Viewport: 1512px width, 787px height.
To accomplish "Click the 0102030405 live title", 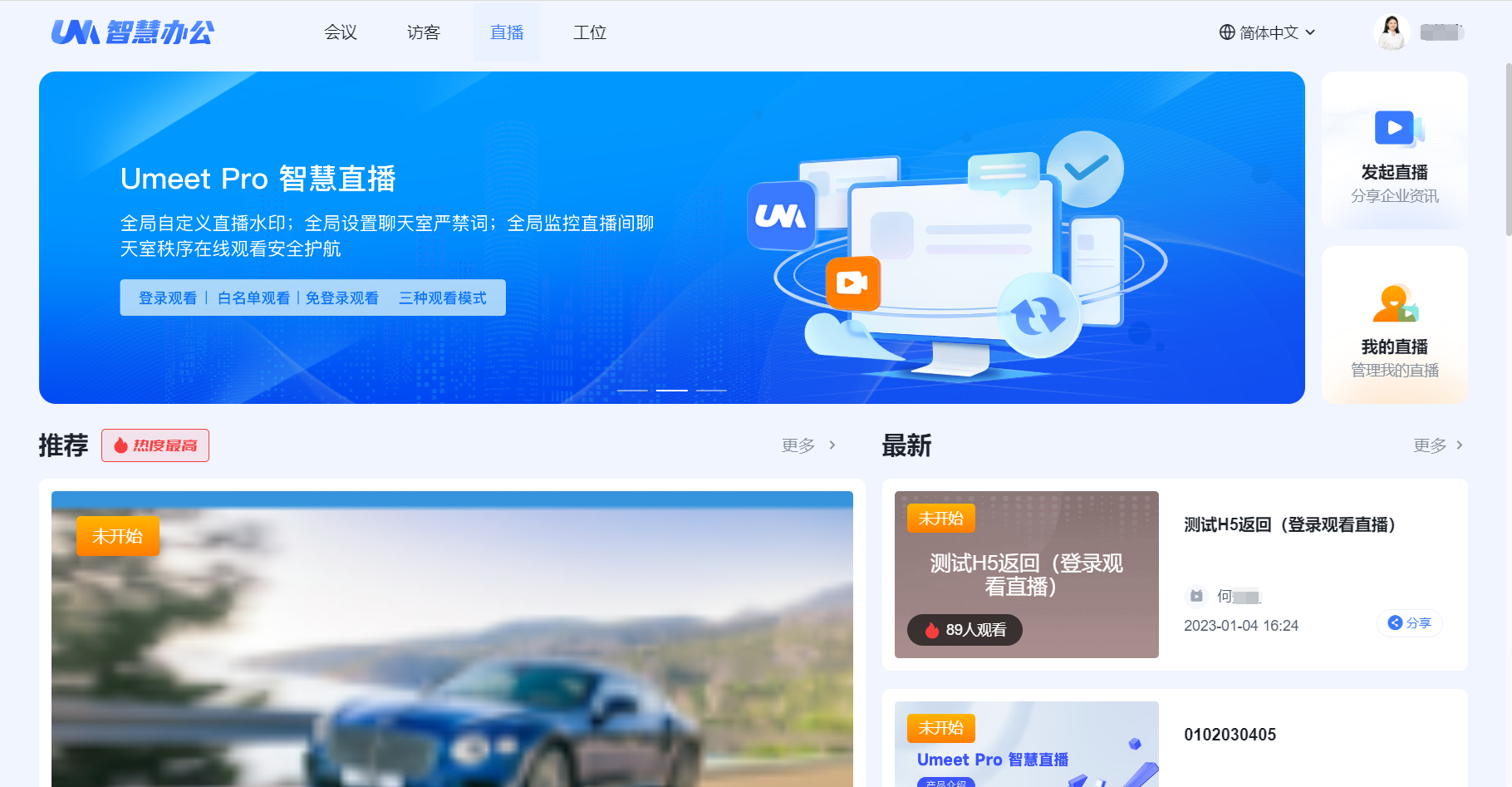I will coord(1230,735).
